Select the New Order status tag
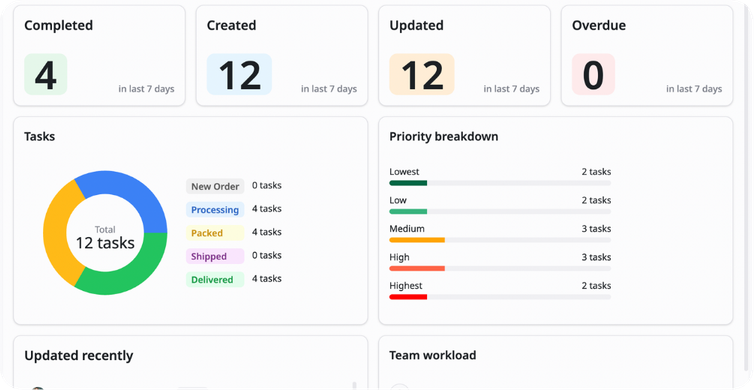 (x=215, y=186)
